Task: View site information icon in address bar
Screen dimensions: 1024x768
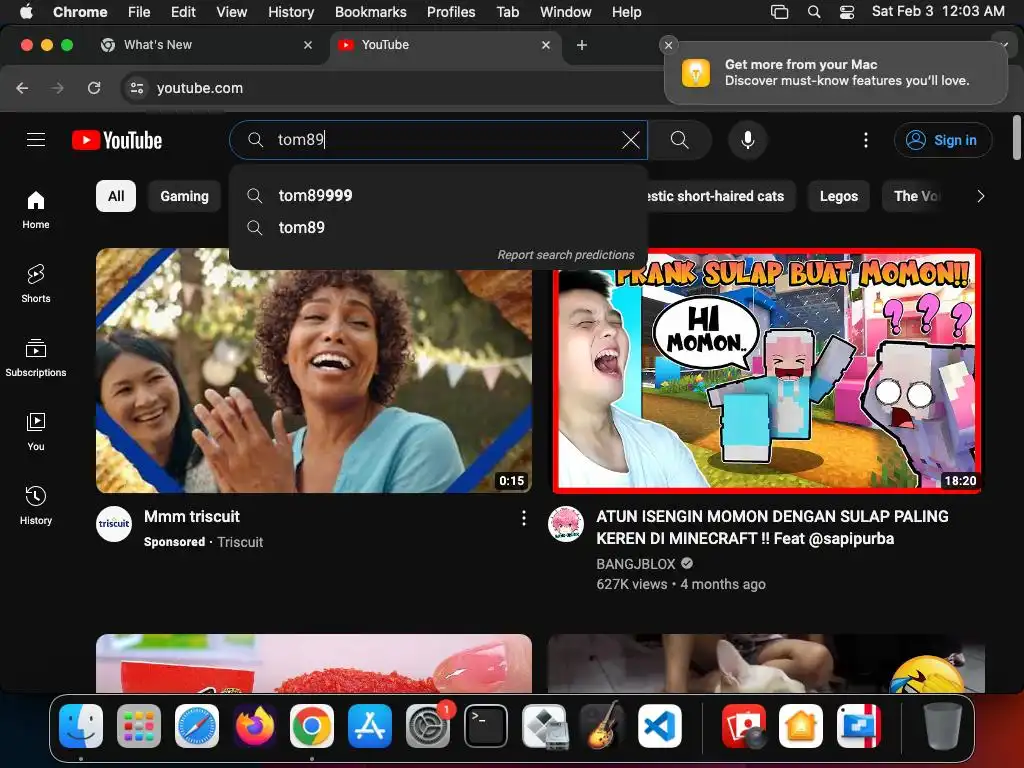Action: click(136, 88)
